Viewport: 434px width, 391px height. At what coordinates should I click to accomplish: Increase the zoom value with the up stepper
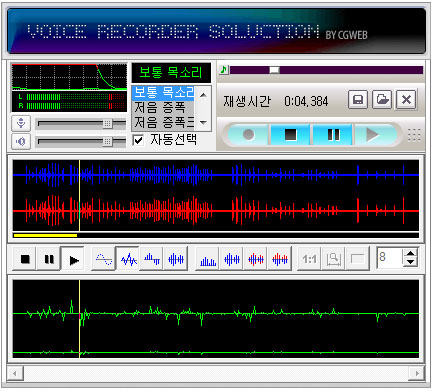coord(411,253)
